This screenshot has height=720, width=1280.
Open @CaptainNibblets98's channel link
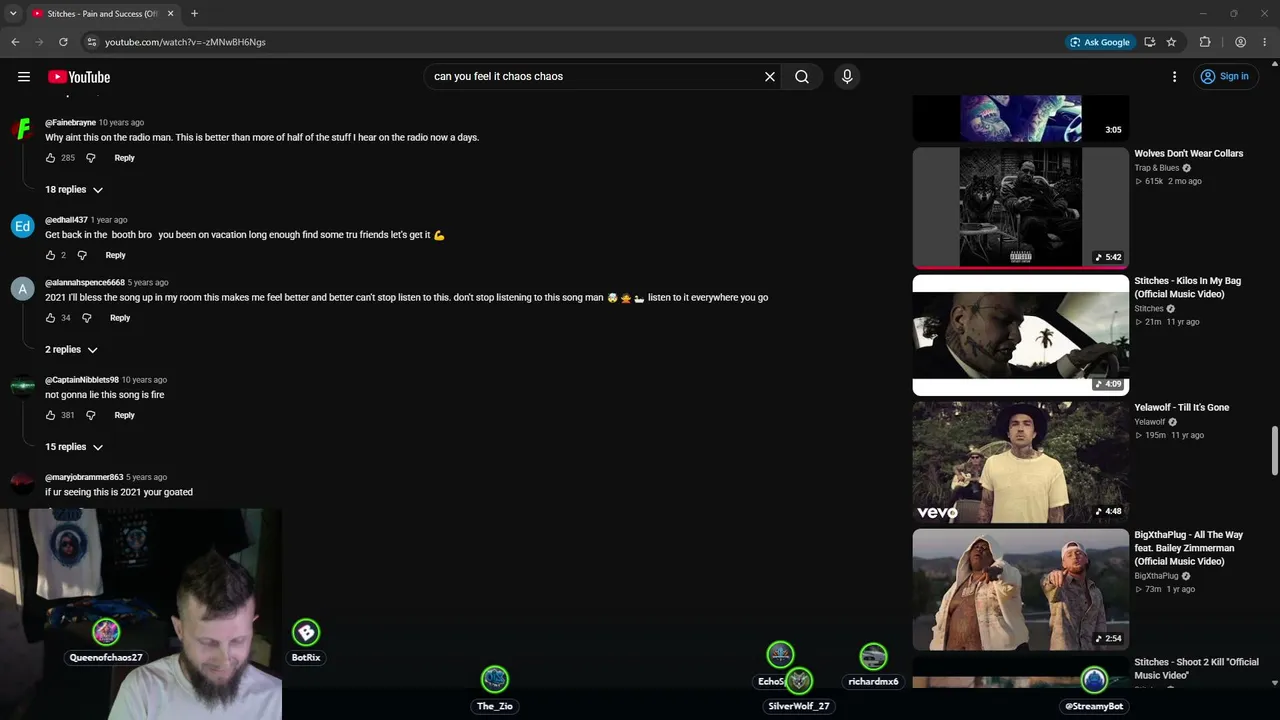82,380
